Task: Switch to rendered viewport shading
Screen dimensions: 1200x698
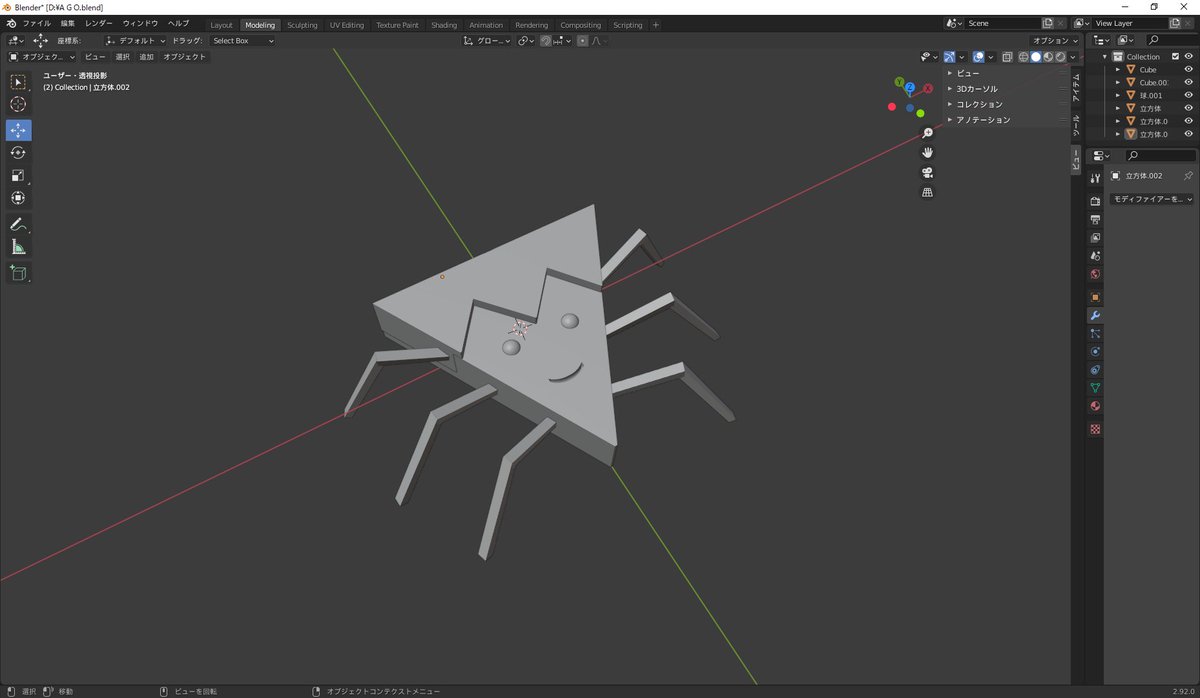Action: pyautogui.click(x=1059, y=57)
